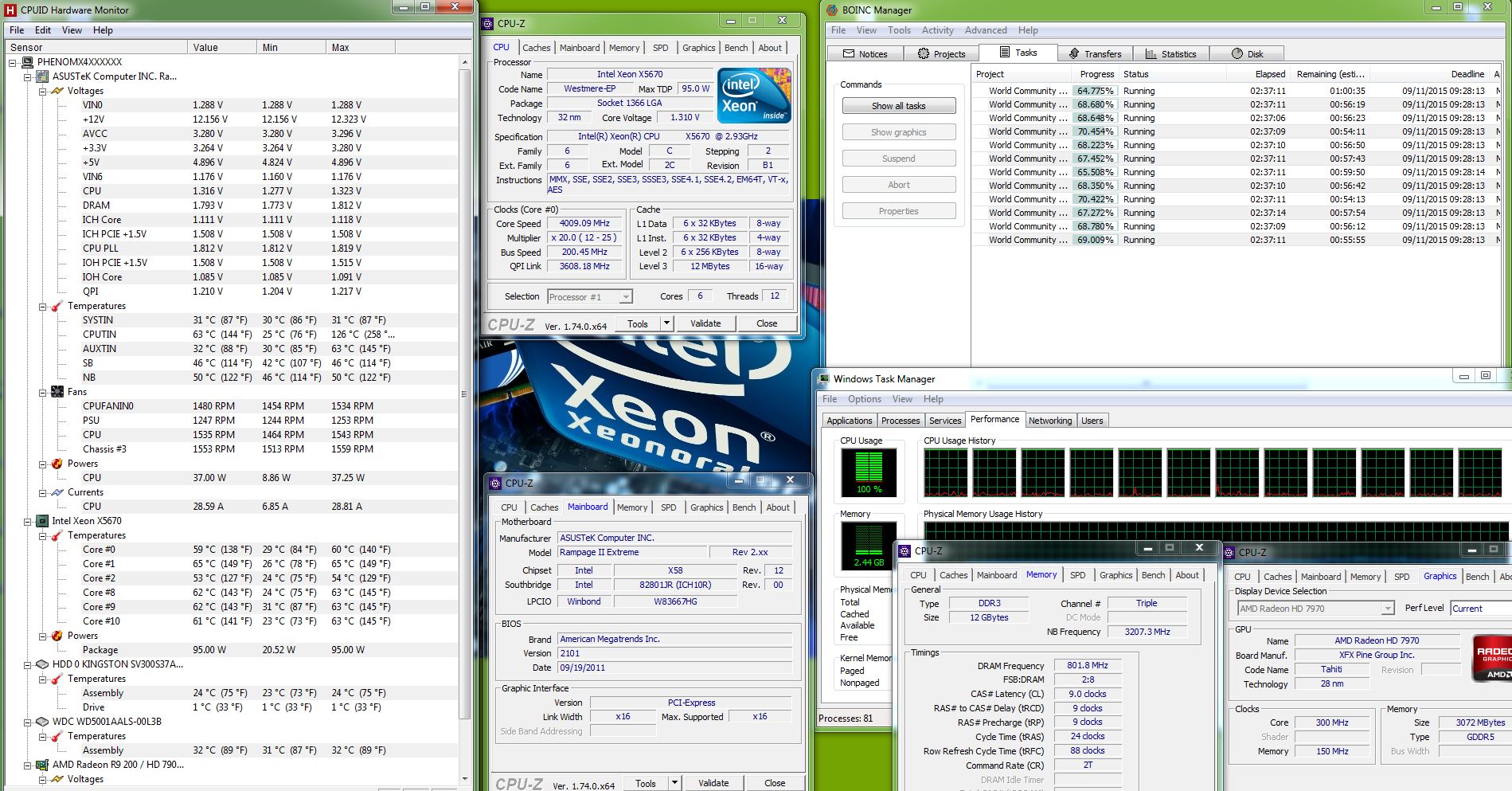Open the File menu in Hardware Monitor
The image size is (1512, 791).
(x=17, y=30)
